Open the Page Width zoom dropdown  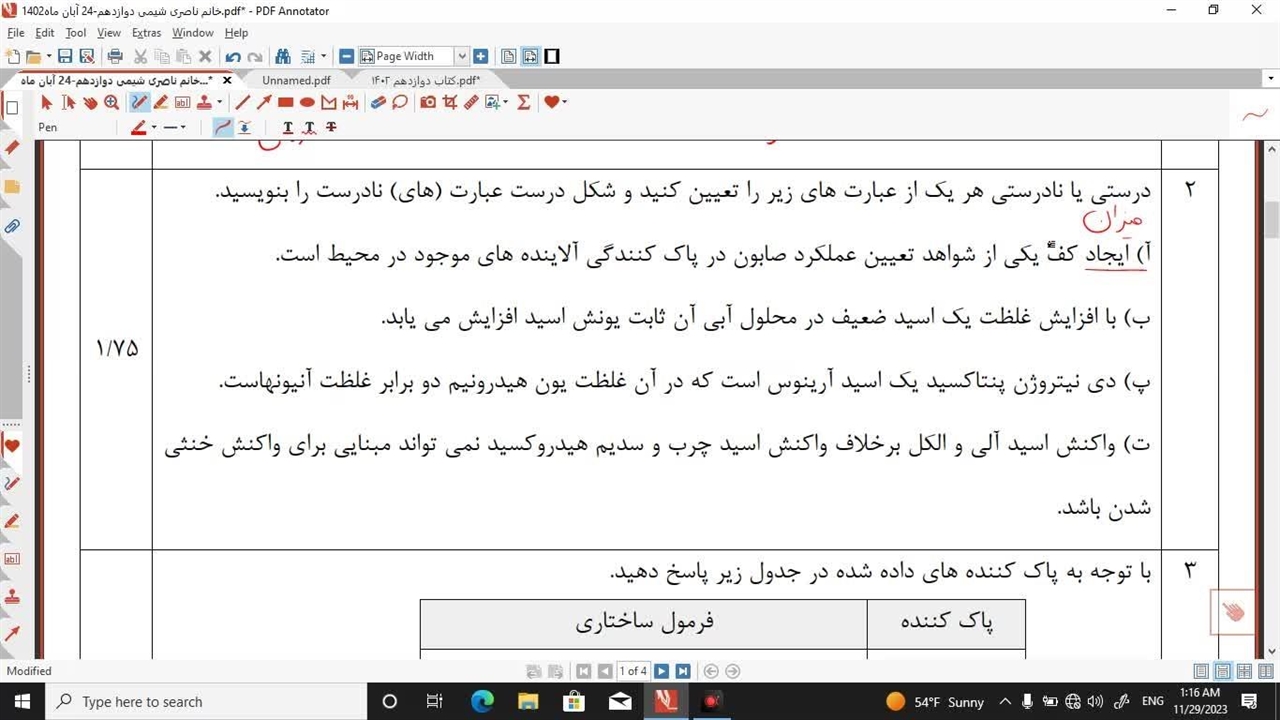(x=461, y=57)
